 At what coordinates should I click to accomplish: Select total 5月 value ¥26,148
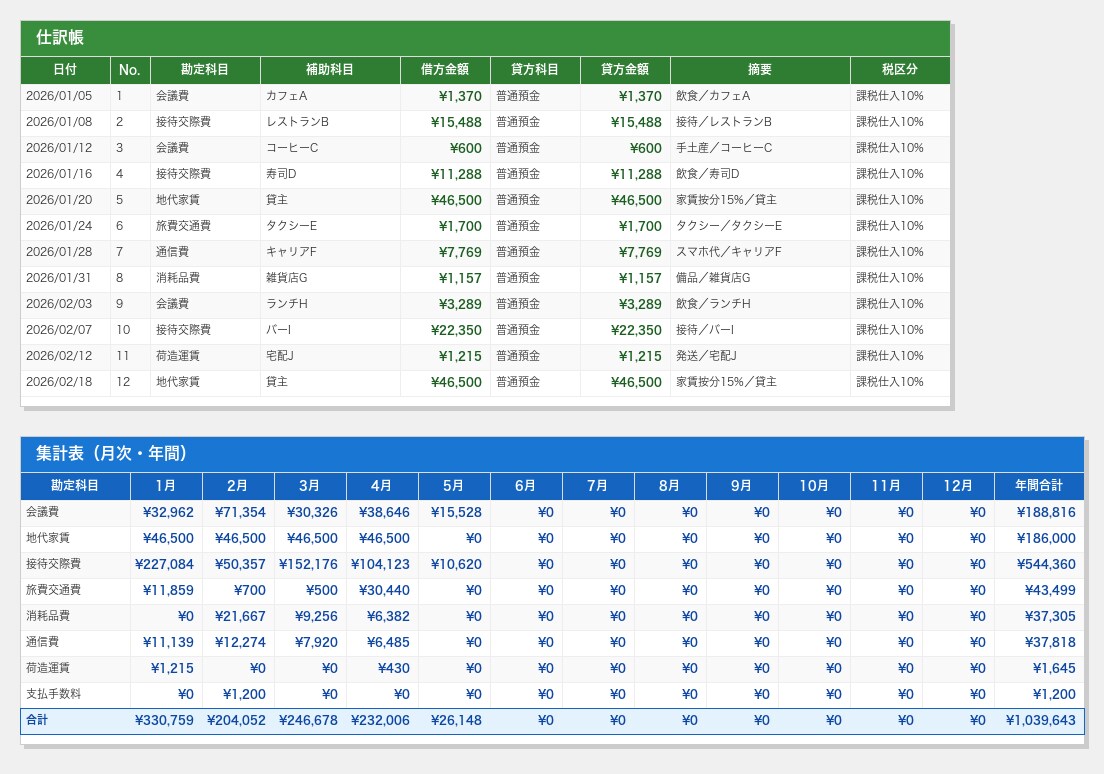(x=456, y=721)
